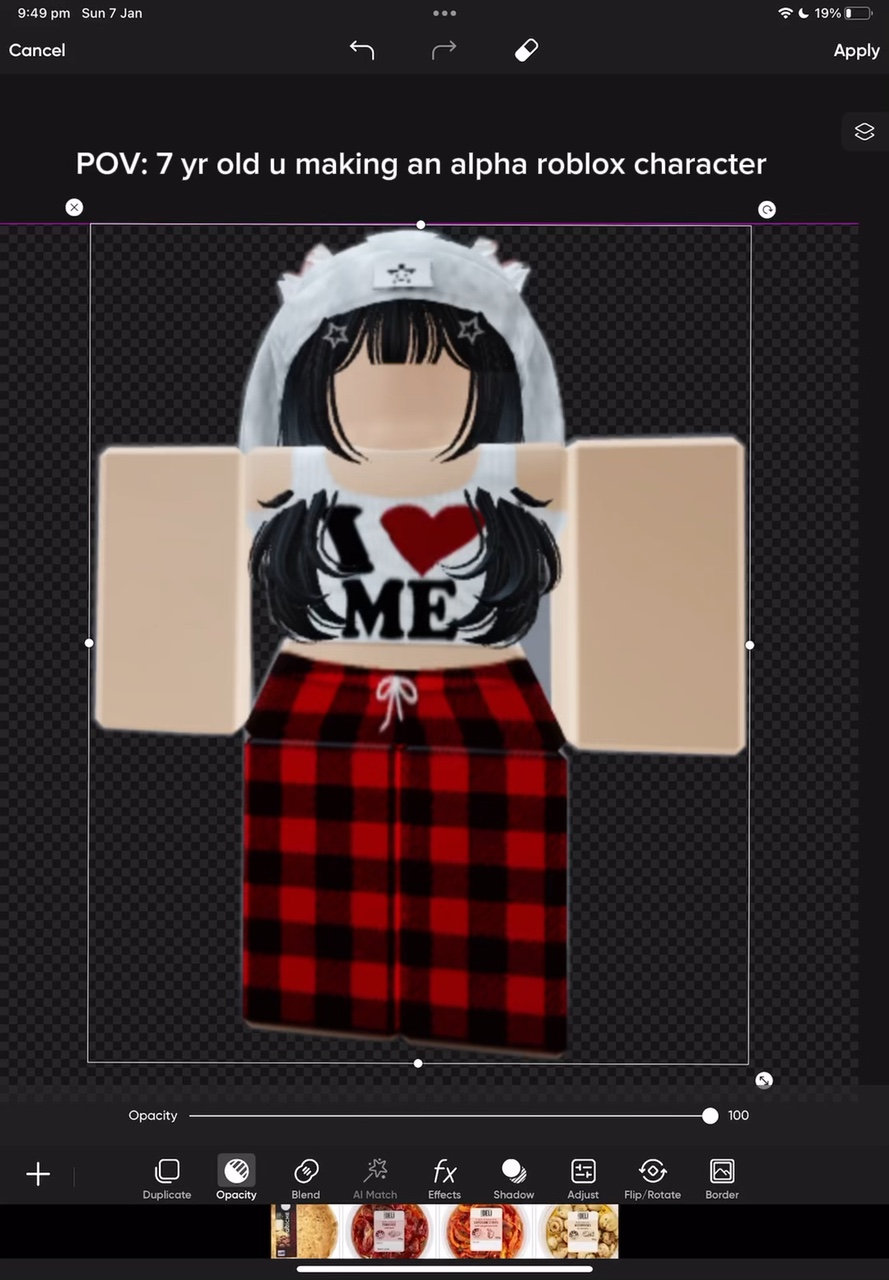Tap the rotate handle at sticker corner
This screenshot has width=889, height=1280.
[x=767, y=209]
